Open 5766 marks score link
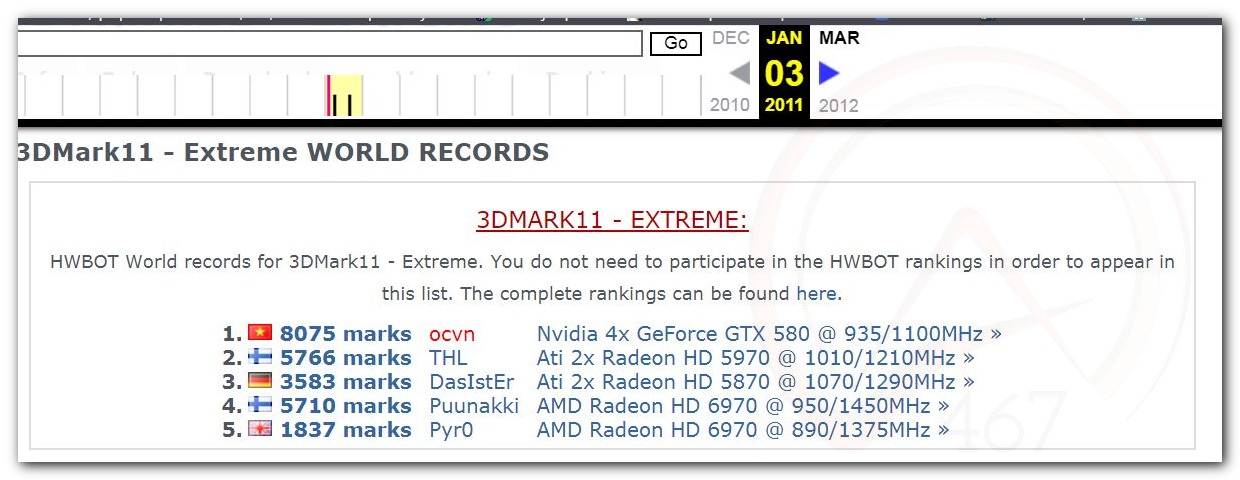Image resolution: width=1240 pixels, height=480 pixels. 345,358
